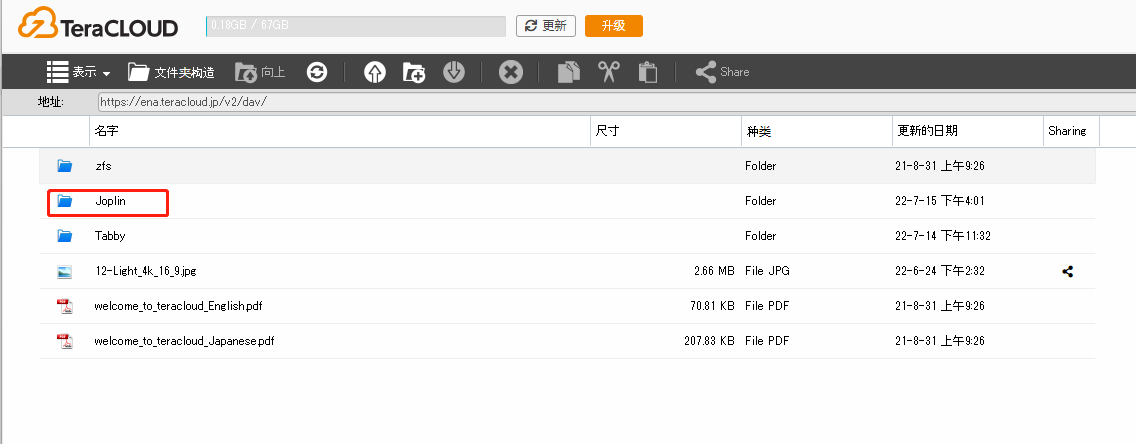Click the upload file icon

pos(375,72)
